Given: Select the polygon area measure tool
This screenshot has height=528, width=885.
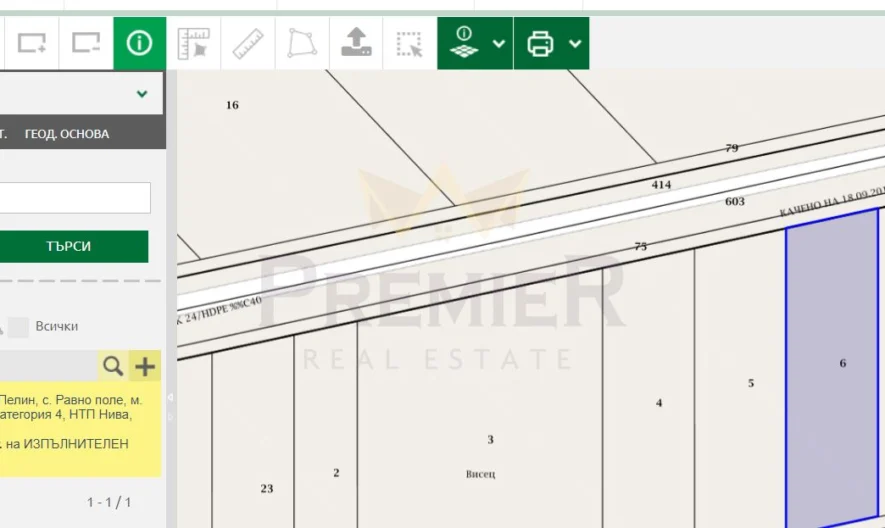Looking at the screenshot, I should click(x=301, y=43).
